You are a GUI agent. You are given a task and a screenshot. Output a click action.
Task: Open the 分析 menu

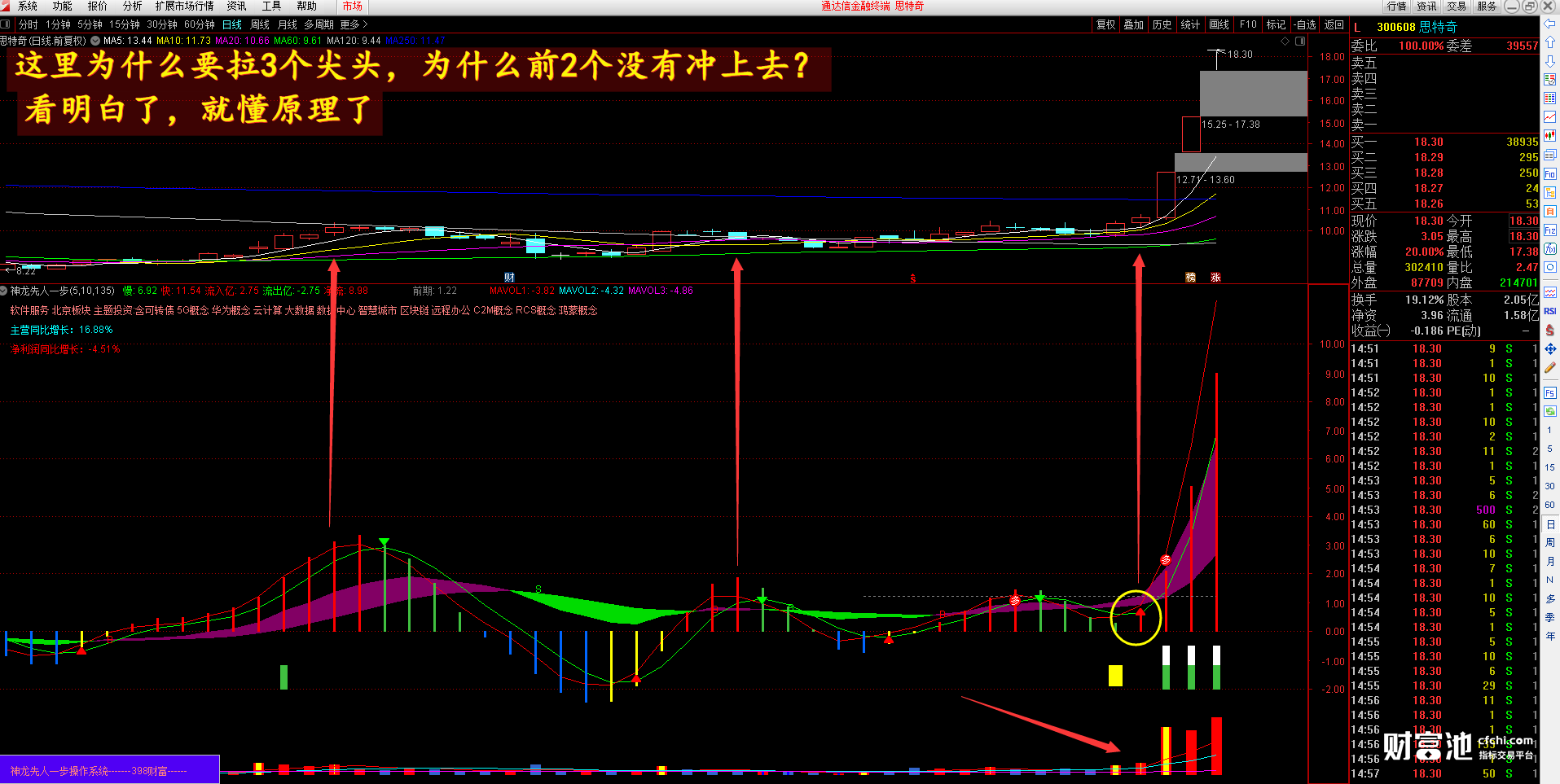132,6
